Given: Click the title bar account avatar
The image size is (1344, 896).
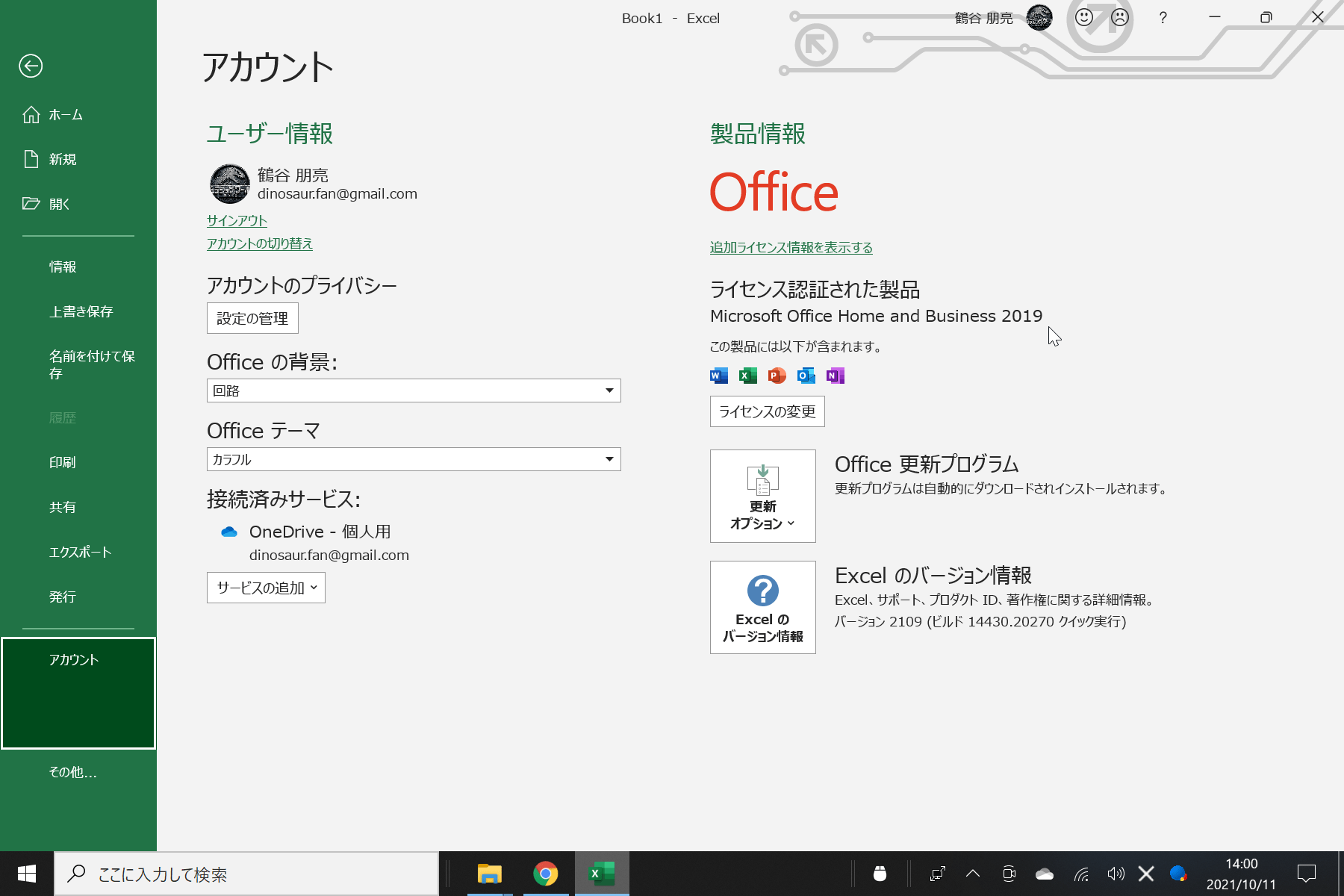Looking at the screenshot, I should (x=1039, y=17).
